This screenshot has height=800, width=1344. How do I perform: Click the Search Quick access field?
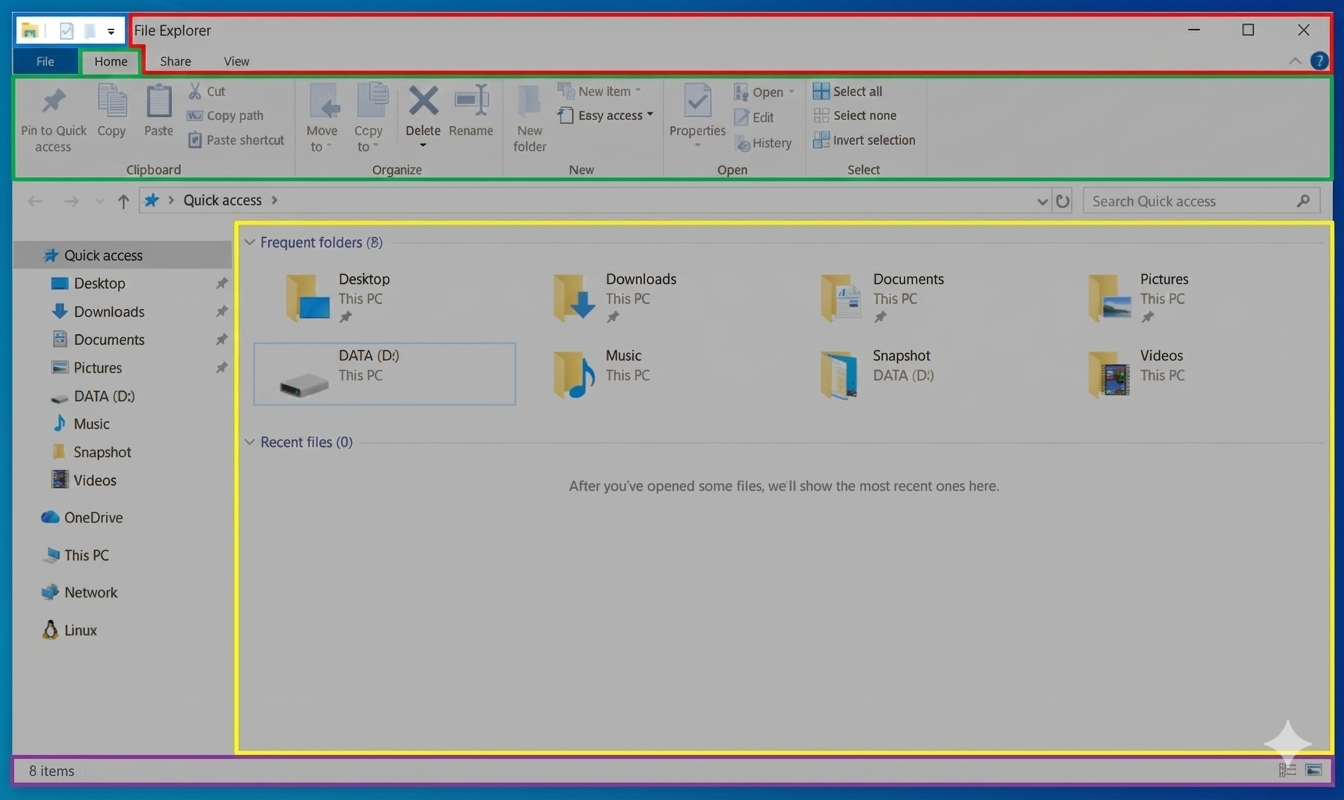point(1201,201)
